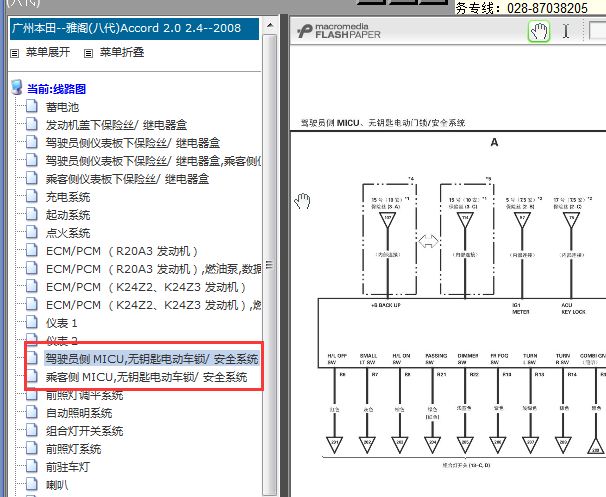Open the 仪表 2 diagram
Viewport: 606px width, 497px height.
pos(61,339)
